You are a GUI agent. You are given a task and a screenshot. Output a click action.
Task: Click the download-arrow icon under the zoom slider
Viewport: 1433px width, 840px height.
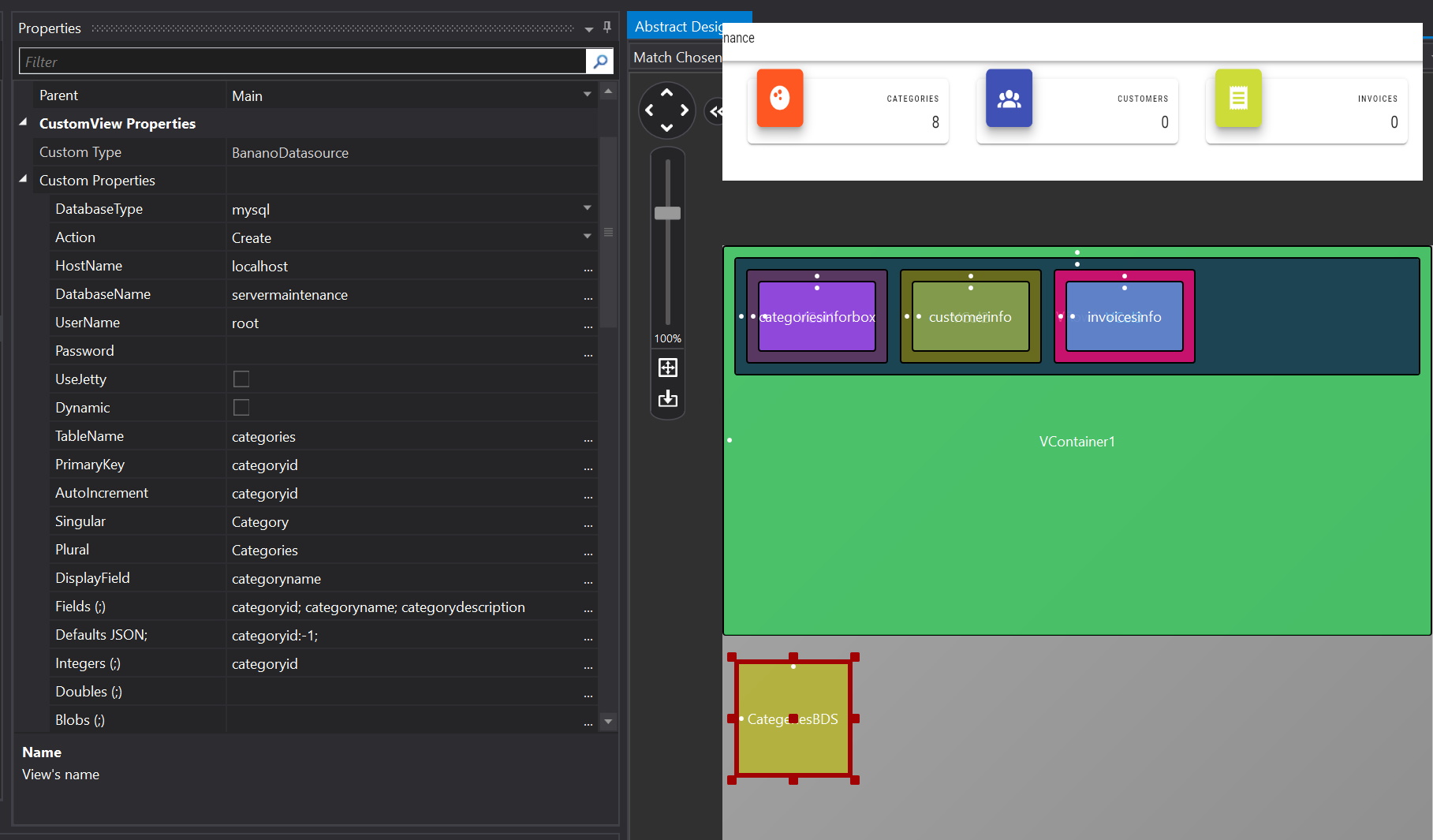668,398
